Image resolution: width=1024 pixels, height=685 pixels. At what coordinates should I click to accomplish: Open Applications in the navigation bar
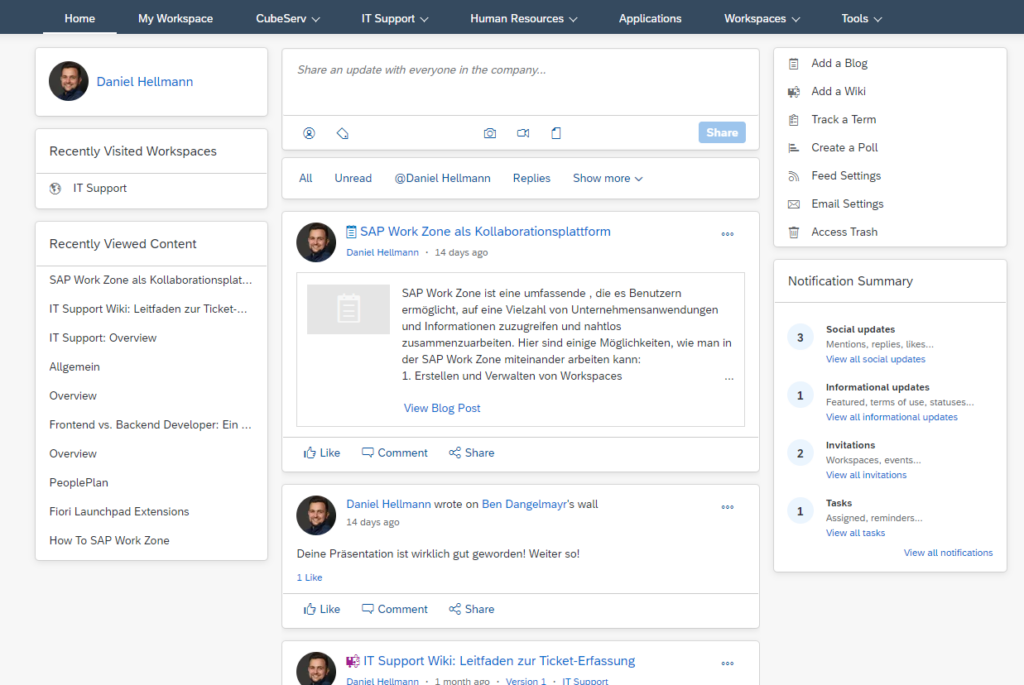point(650,18)
